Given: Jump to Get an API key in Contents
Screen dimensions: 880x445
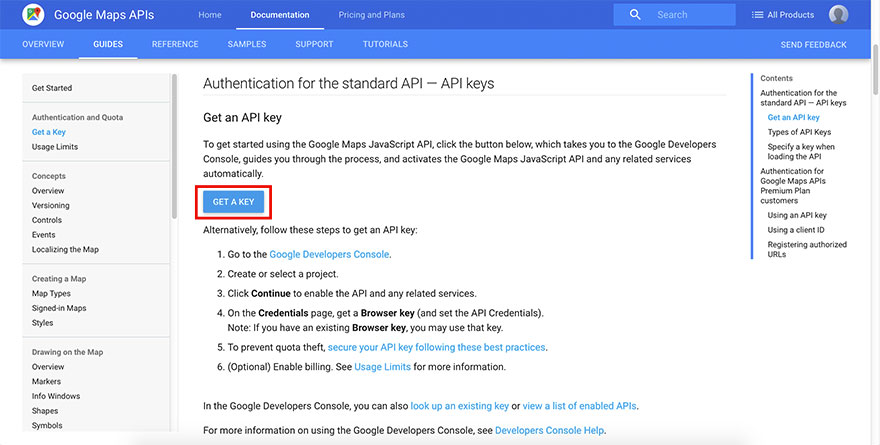Looking at the screenshot, I should (x=794, y=117).
